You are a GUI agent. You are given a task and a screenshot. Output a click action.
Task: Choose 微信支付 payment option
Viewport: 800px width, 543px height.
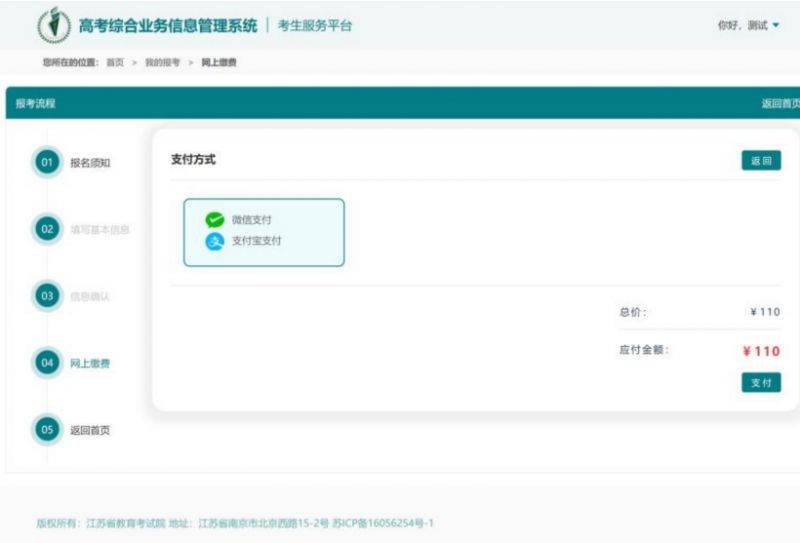252,220
